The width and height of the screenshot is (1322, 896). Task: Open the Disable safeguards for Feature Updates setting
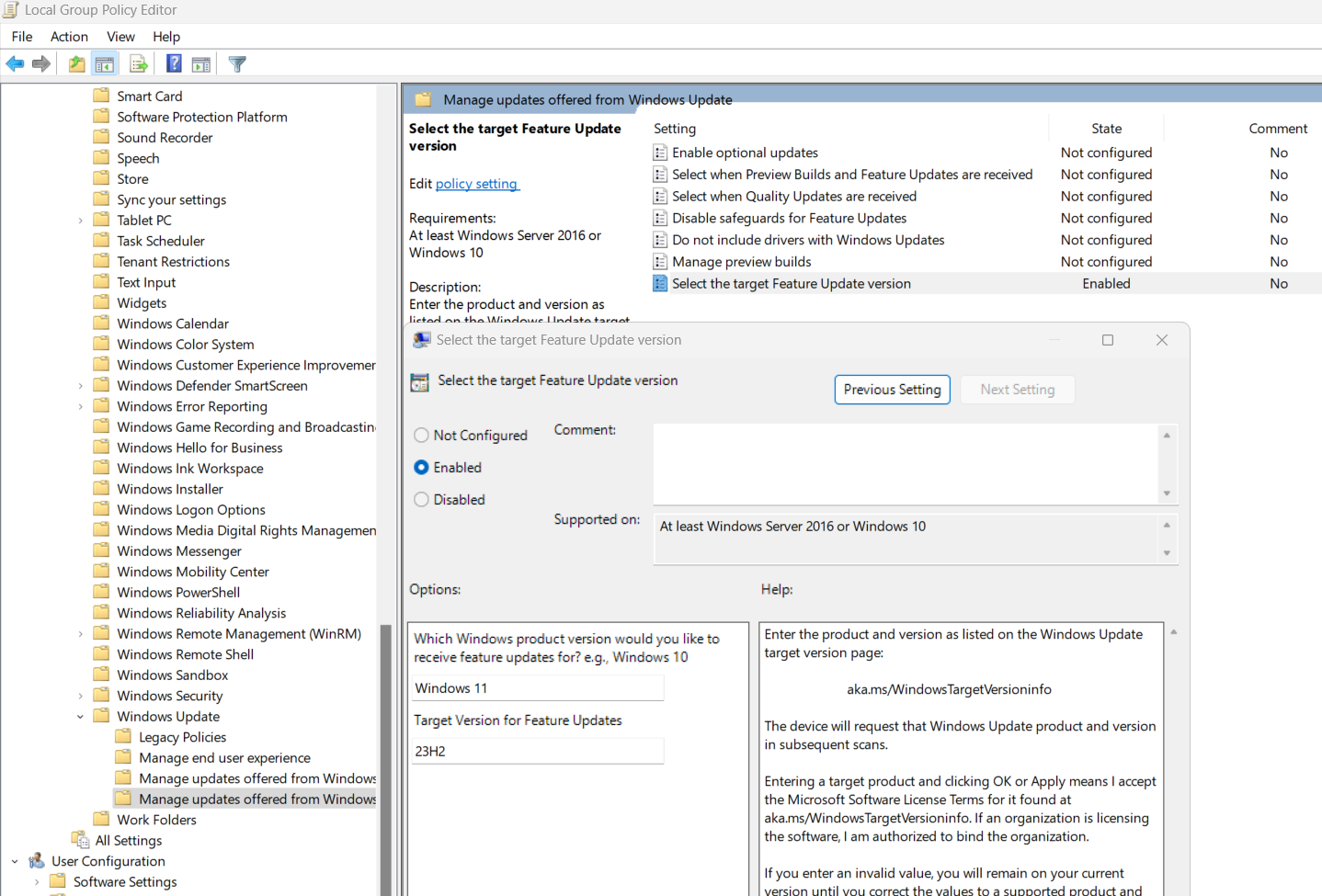(x=789, y=218)
